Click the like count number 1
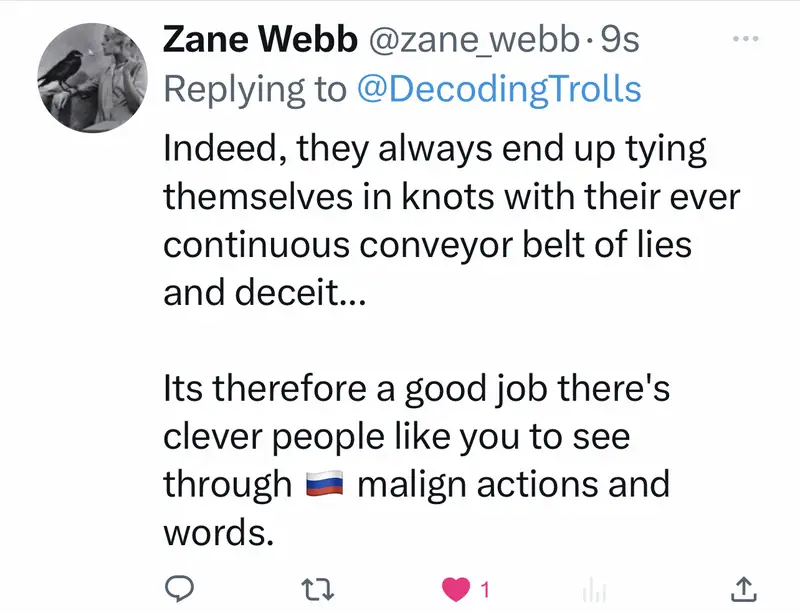Viewport: 800px width, 613px height. [x=485, y=589]
